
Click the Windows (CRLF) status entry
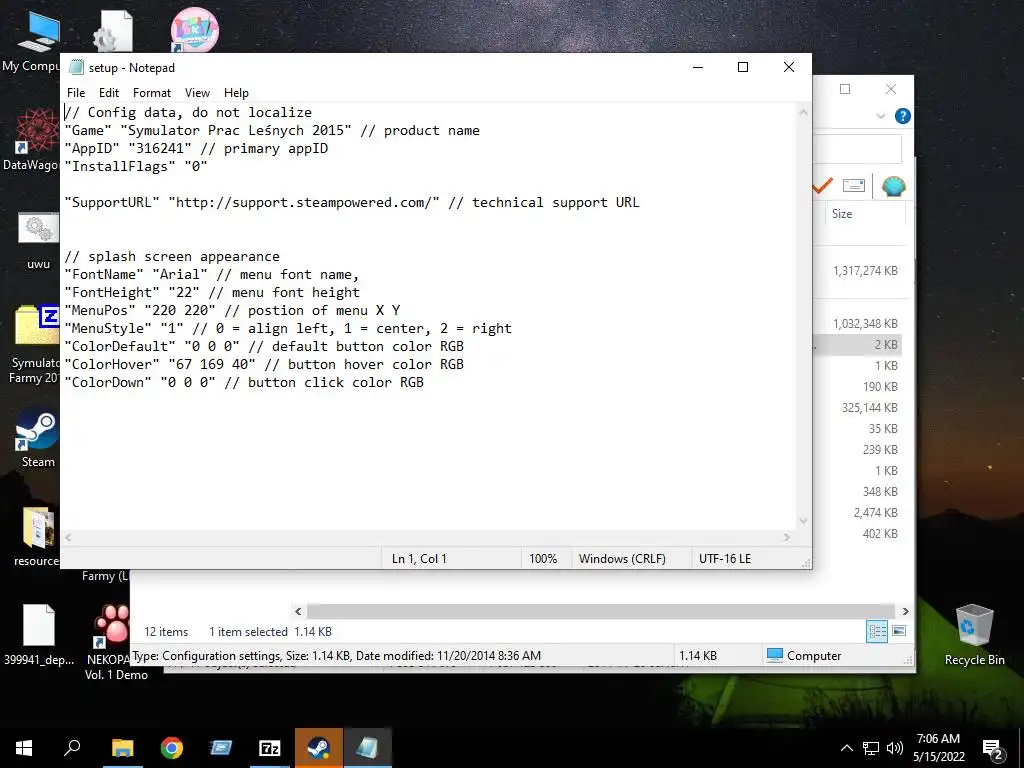622,558
